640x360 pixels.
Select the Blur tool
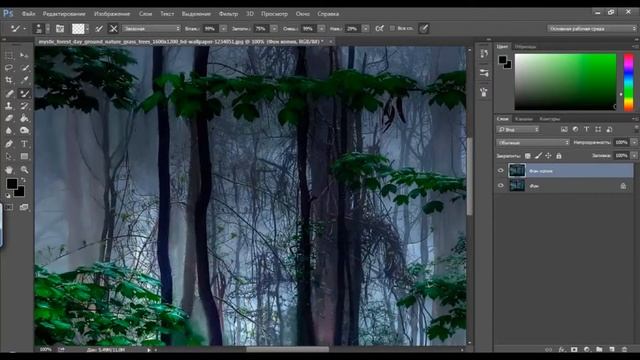(9, 131)
